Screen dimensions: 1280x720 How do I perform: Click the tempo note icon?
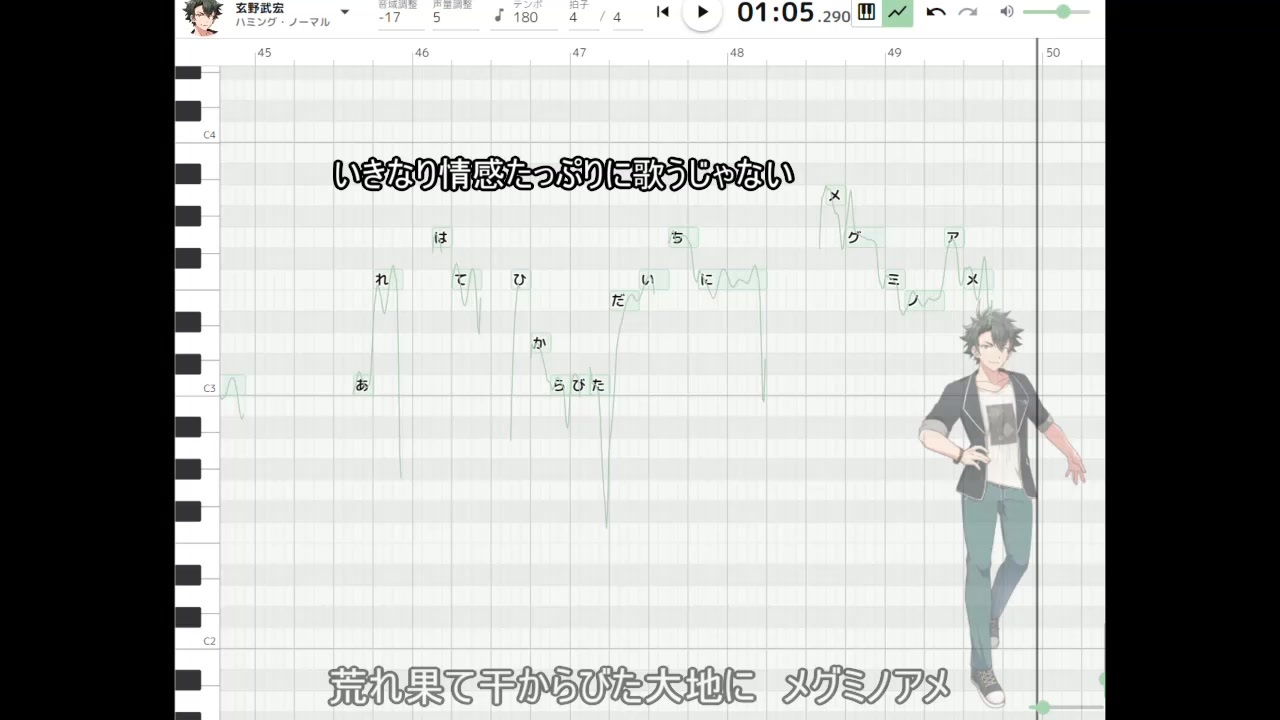[499, 16]
